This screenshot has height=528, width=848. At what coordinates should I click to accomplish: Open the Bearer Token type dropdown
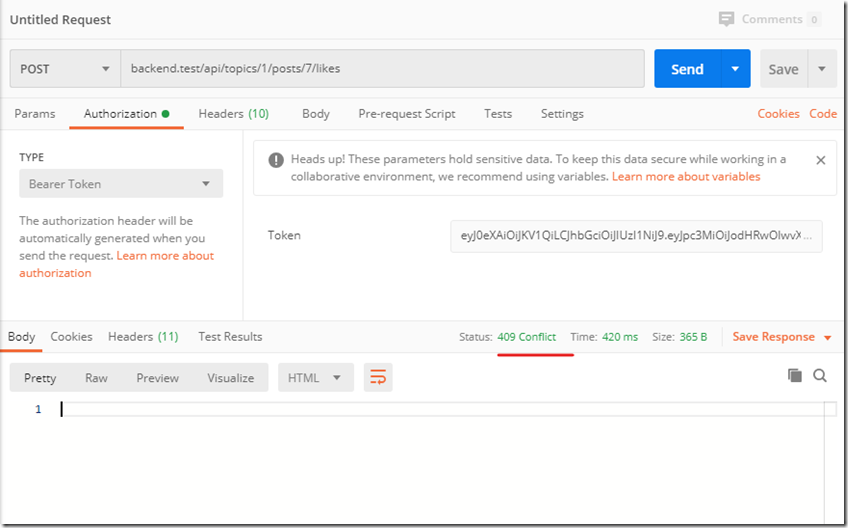pos(121,183)
